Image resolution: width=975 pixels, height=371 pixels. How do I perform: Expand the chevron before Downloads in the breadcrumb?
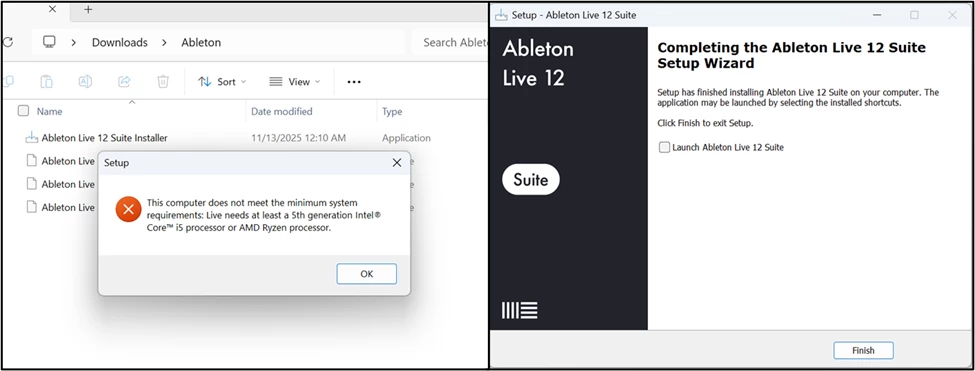click(74, 42)
